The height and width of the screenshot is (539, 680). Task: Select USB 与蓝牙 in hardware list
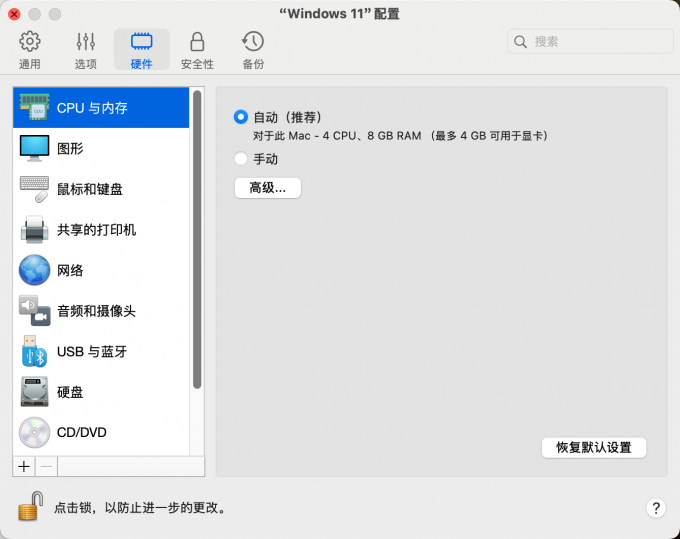(x=101, y=351)
